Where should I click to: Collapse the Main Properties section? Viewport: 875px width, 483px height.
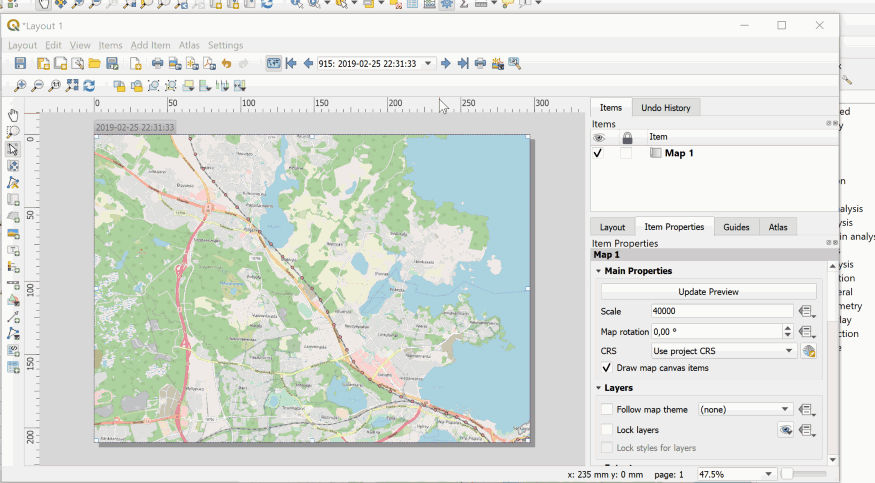[599, 271]
